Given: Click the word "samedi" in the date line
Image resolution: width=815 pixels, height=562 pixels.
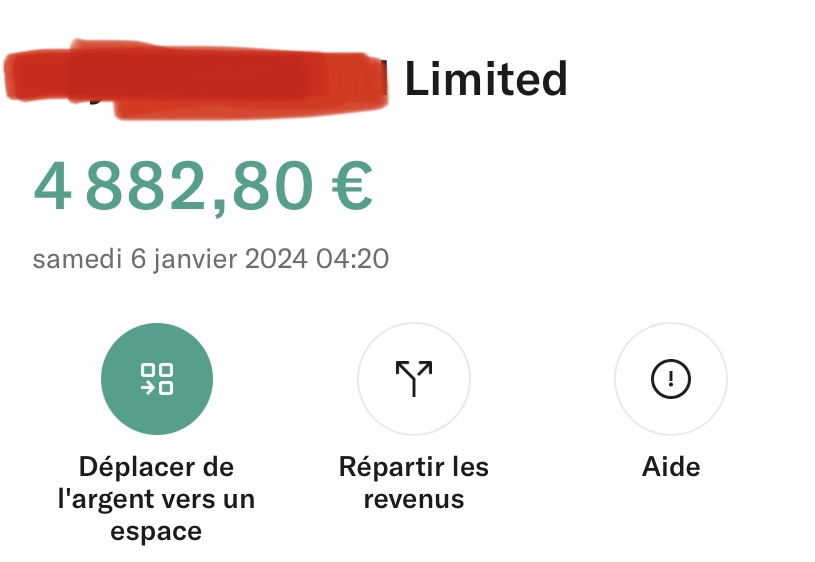Looking at the screenshot, I should (77, 258).
